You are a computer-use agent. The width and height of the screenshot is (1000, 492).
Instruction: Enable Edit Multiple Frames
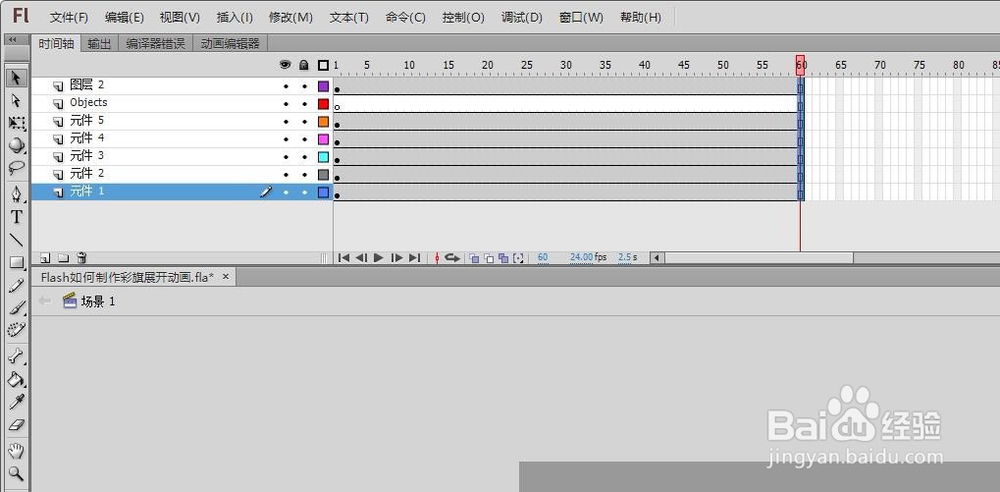[503, 258]
